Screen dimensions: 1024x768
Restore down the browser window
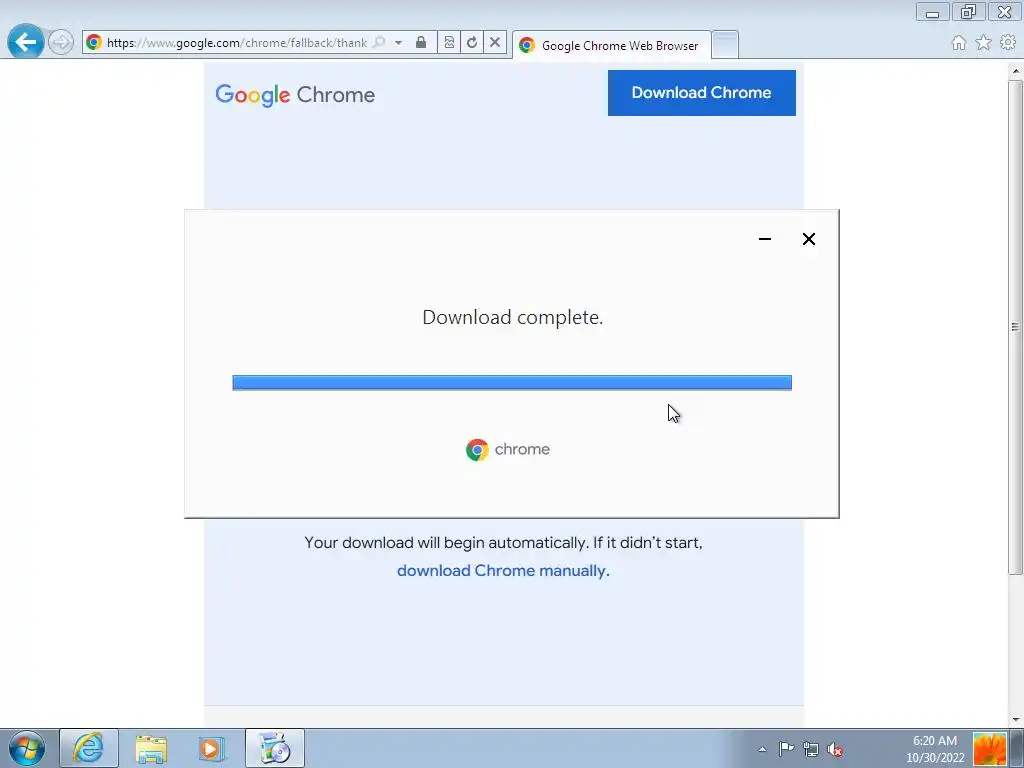(968, 12)
